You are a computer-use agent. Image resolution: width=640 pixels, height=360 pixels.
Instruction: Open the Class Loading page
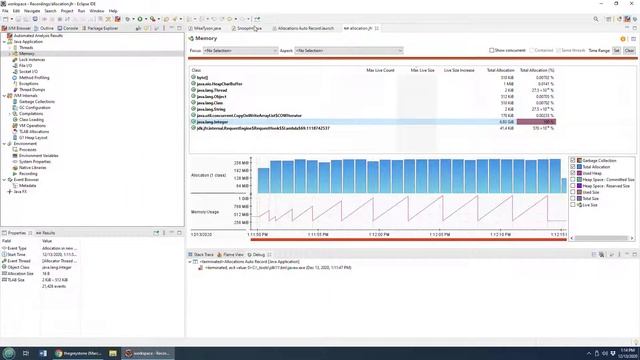click(31, 120)
